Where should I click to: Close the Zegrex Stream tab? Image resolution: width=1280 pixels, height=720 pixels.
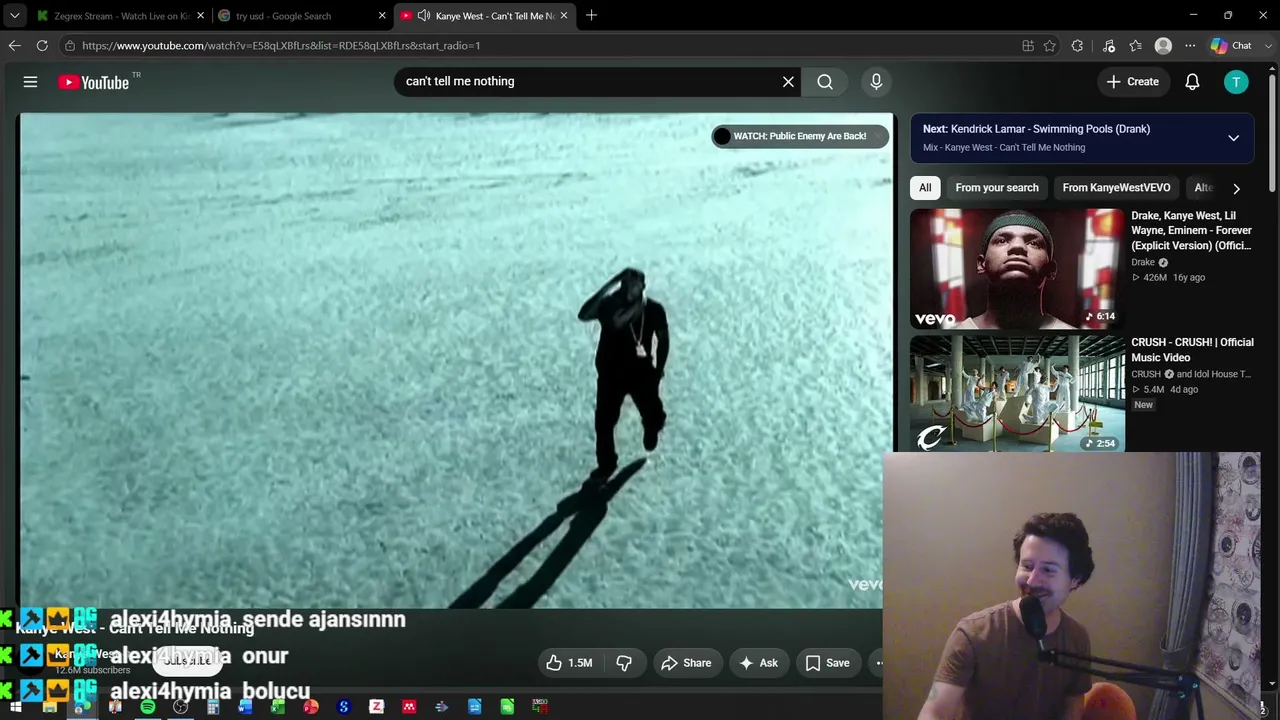point(200,16)
